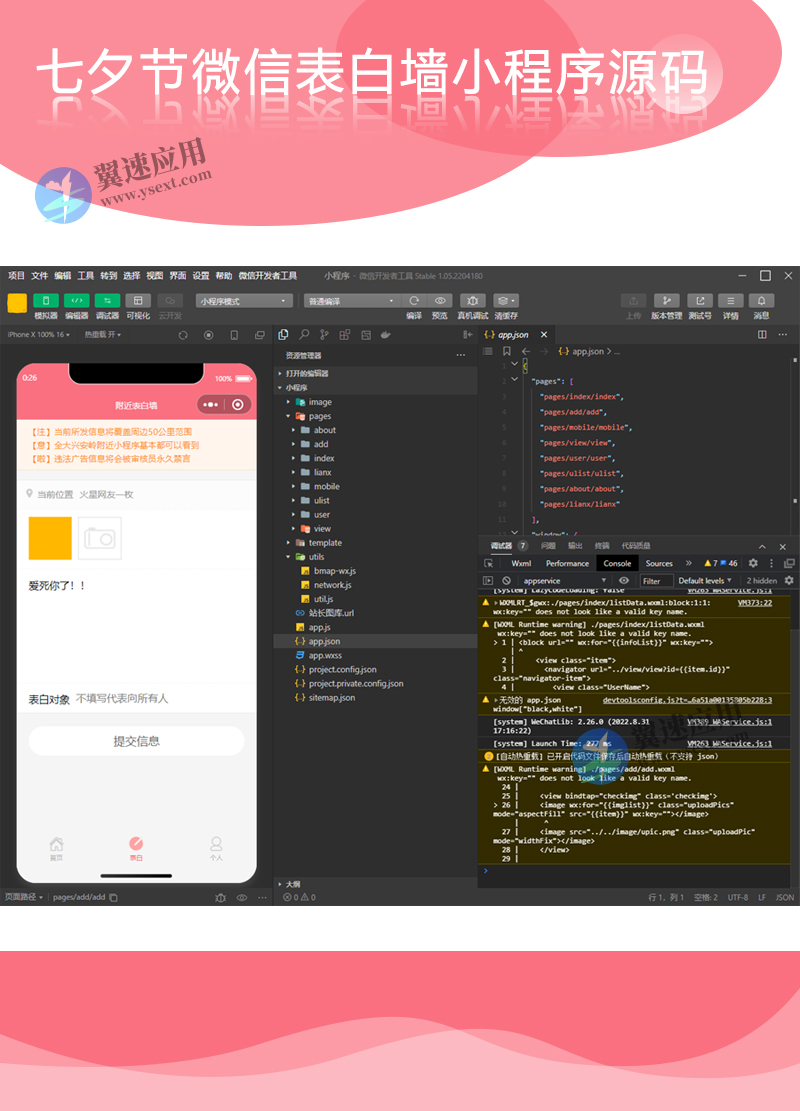The height and width of the screenshot is (1111, 800).
Task: Click the 预览 preview eye icon
Action: click(x=440, y=301)
